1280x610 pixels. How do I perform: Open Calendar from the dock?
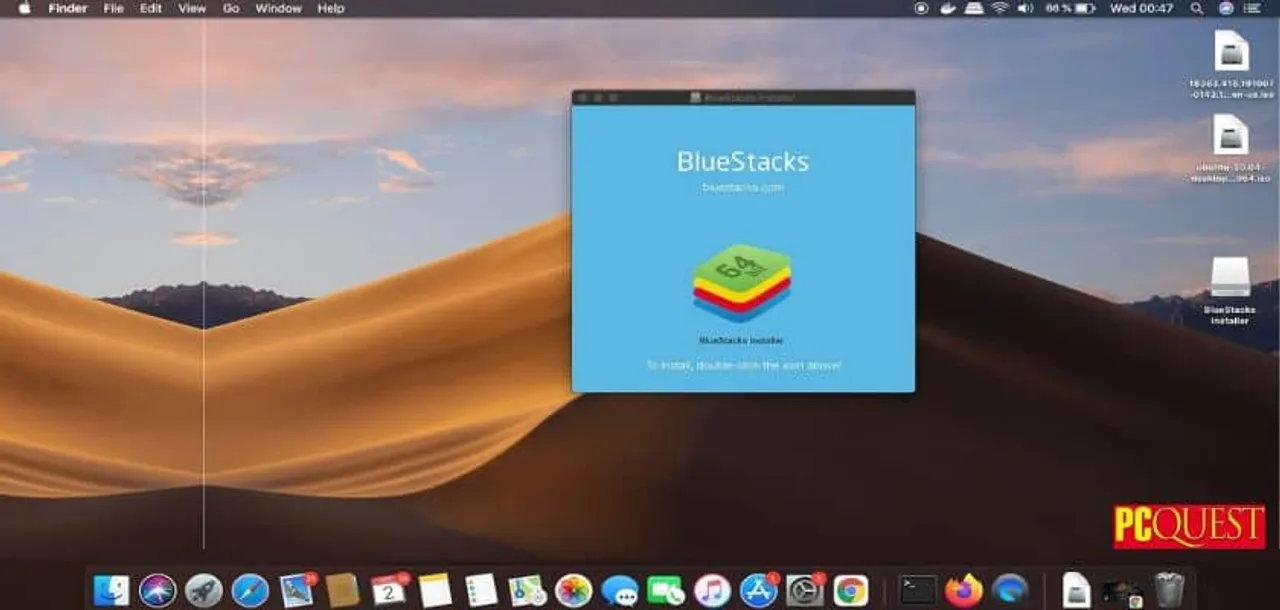click(x=388, y=590)
